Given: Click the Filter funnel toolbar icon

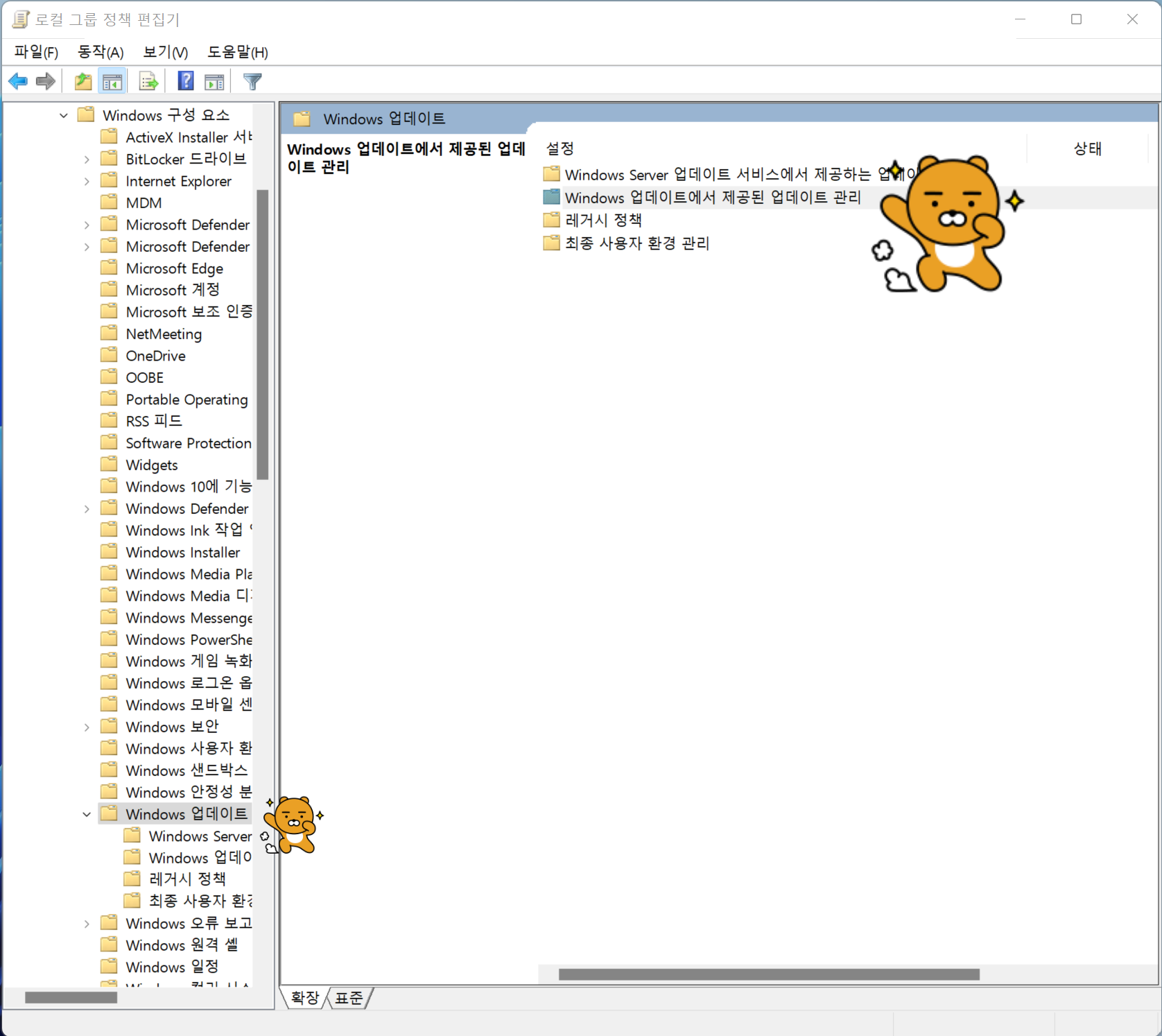Looking at the screenshot, I should tap(252, 82).
